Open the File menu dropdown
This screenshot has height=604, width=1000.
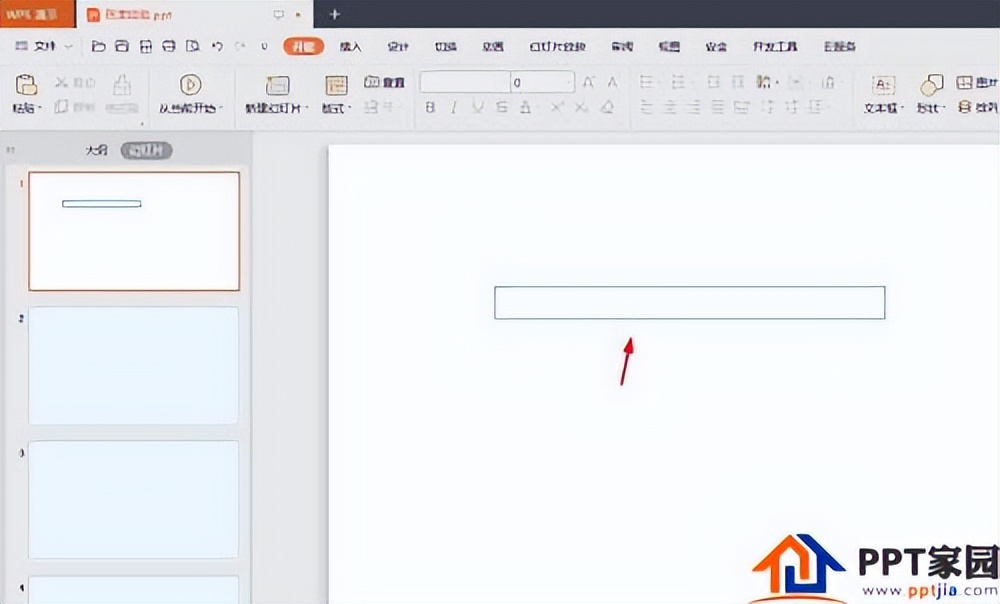point(43,46)
